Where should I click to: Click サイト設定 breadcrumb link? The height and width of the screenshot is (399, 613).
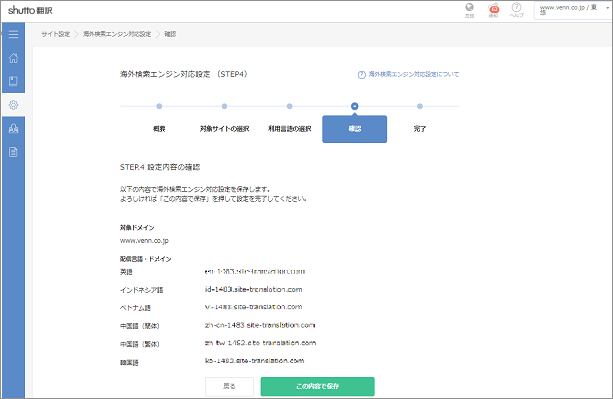[56, 34]
